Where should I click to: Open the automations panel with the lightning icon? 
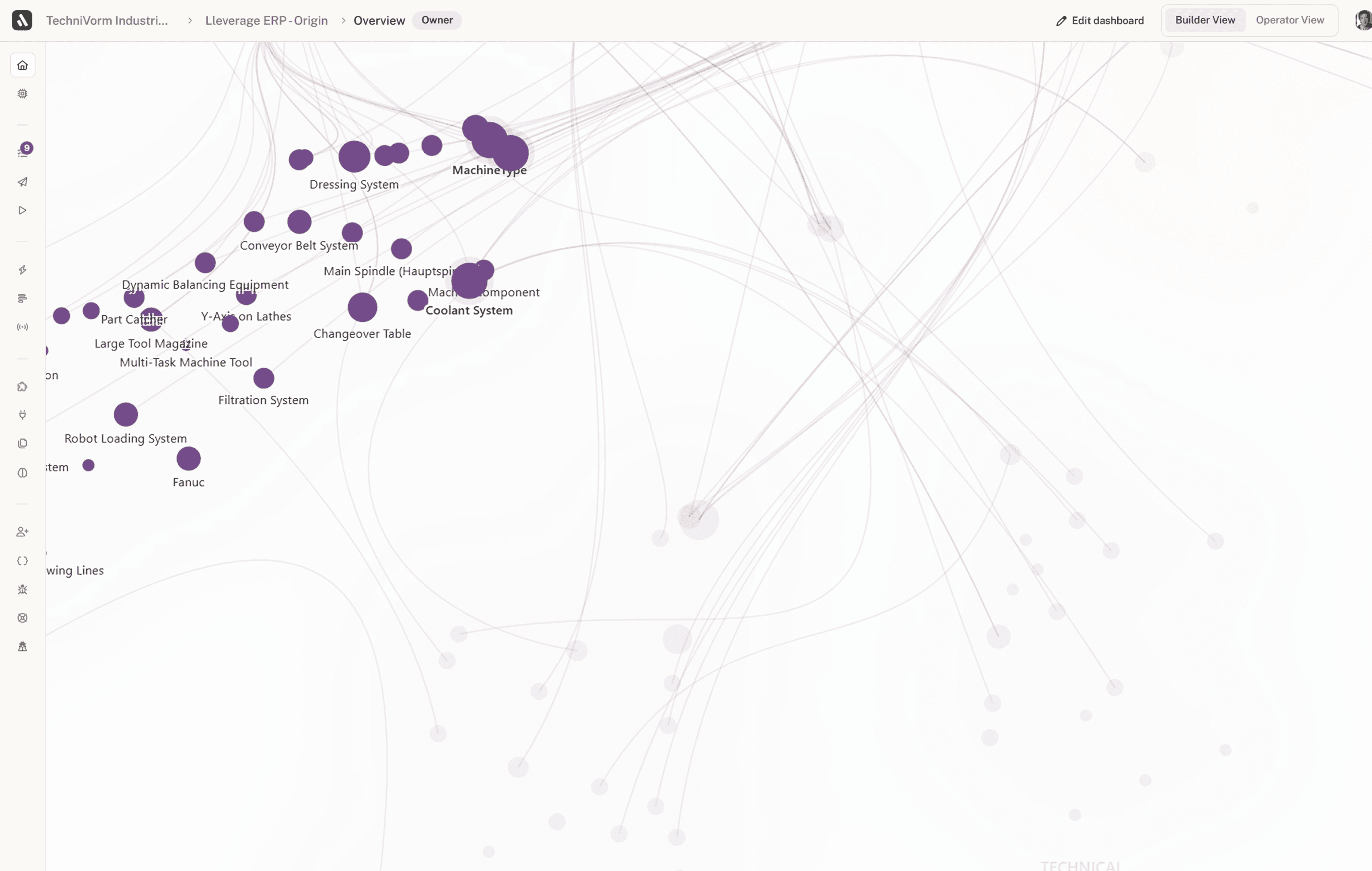point(22,269)
